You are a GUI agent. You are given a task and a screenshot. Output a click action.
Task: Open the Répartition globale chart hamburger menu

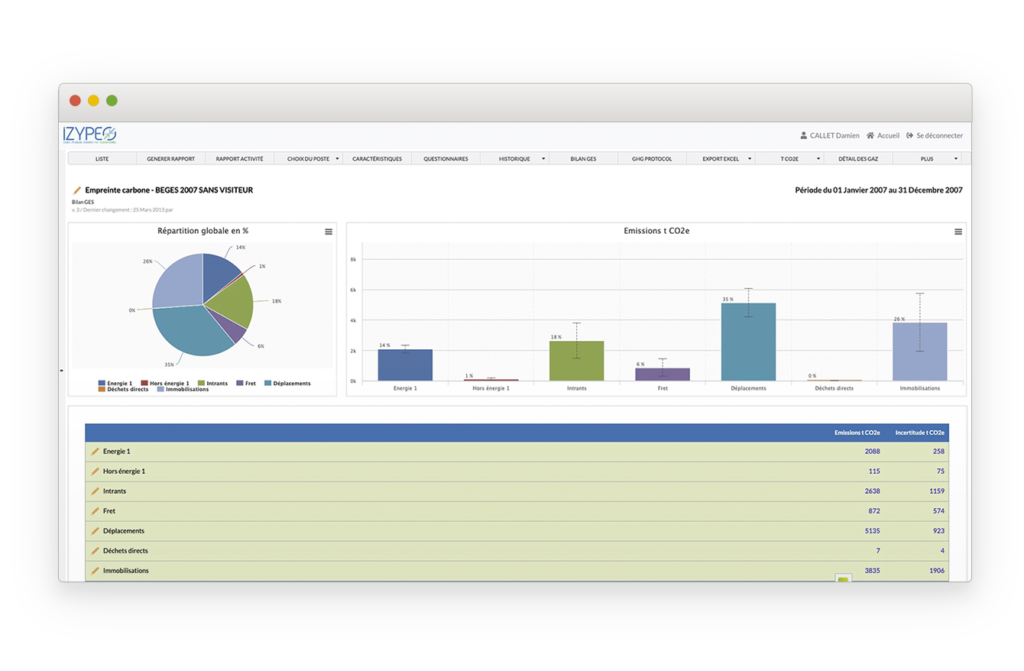coord(328,232)
